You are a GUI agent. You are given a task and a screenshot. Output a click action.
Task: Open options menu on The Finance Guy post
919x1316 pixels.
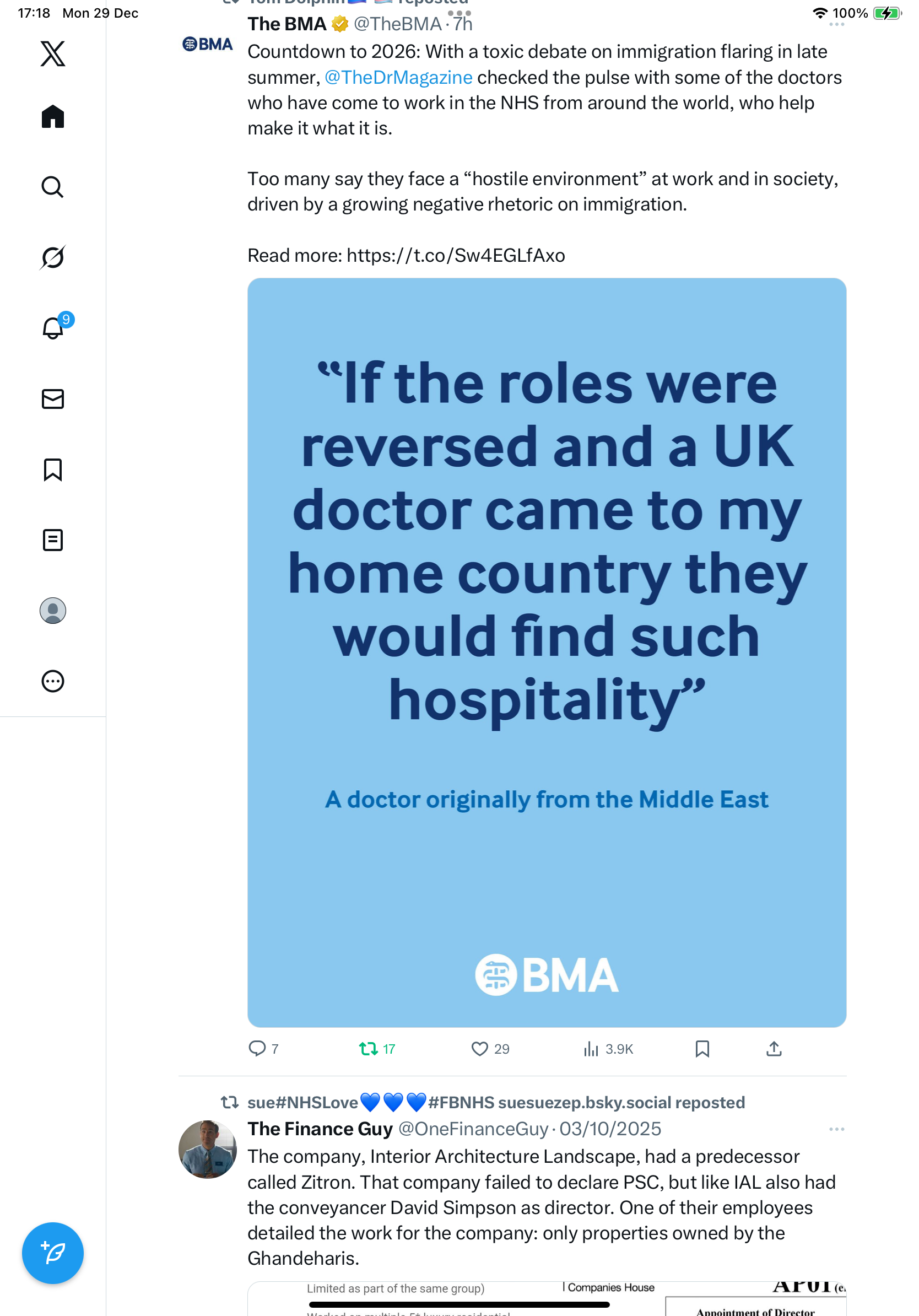pyautogui.click(x=836, y=1129)
